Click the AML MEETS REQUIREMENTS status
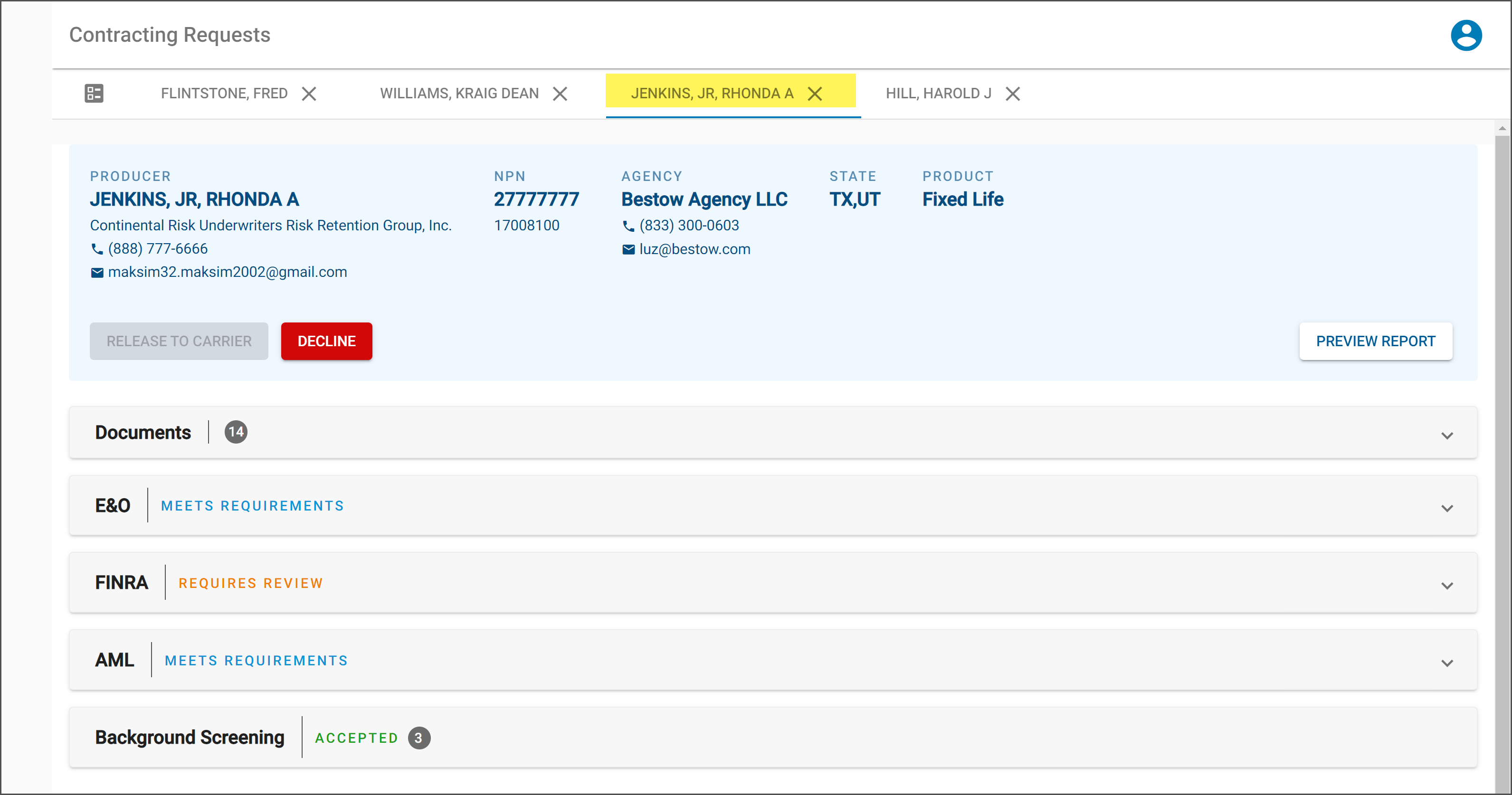This screenshot has width=1512, height=795. [x=257, y=661]
